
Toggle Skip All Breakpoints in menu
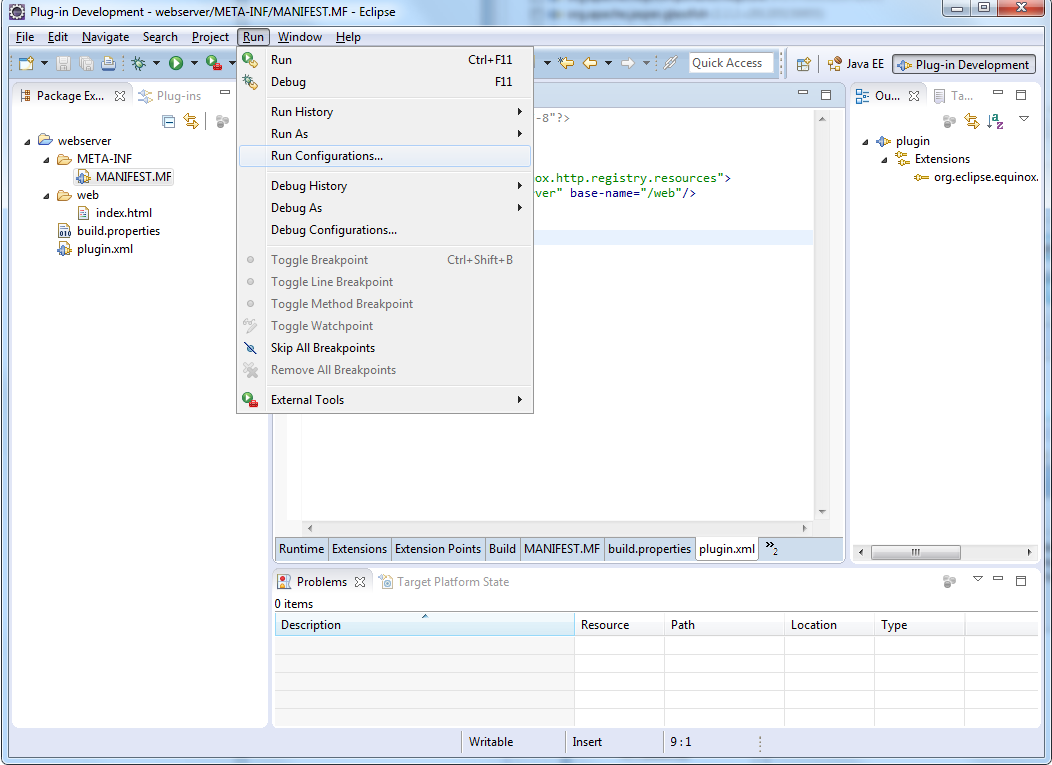point(385,348)
